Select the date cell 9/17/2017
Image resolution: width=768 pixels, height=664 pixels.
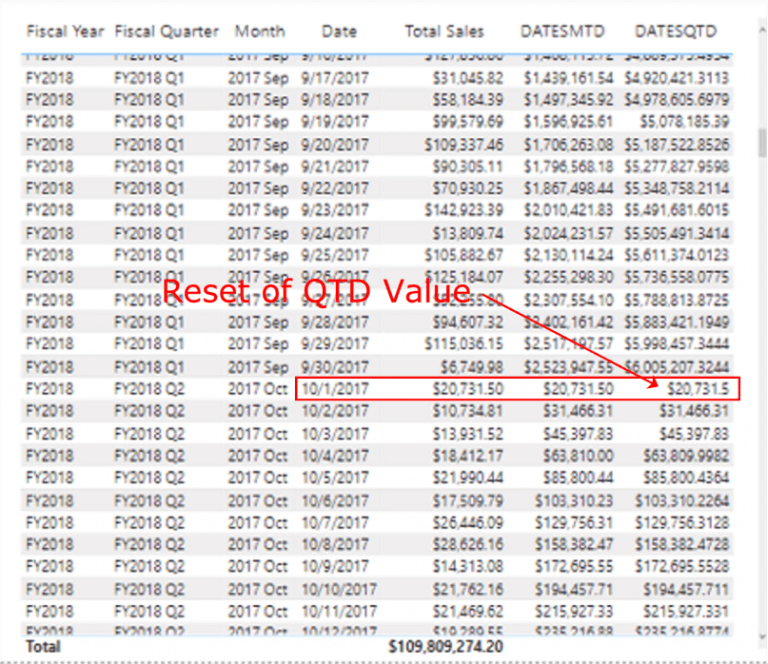point(335,78)
